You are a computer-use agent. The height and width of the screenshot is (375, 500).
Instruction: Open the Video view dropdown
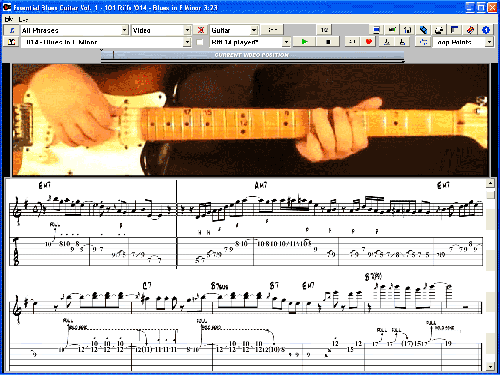pyautogui.click(x=187, y=30)
